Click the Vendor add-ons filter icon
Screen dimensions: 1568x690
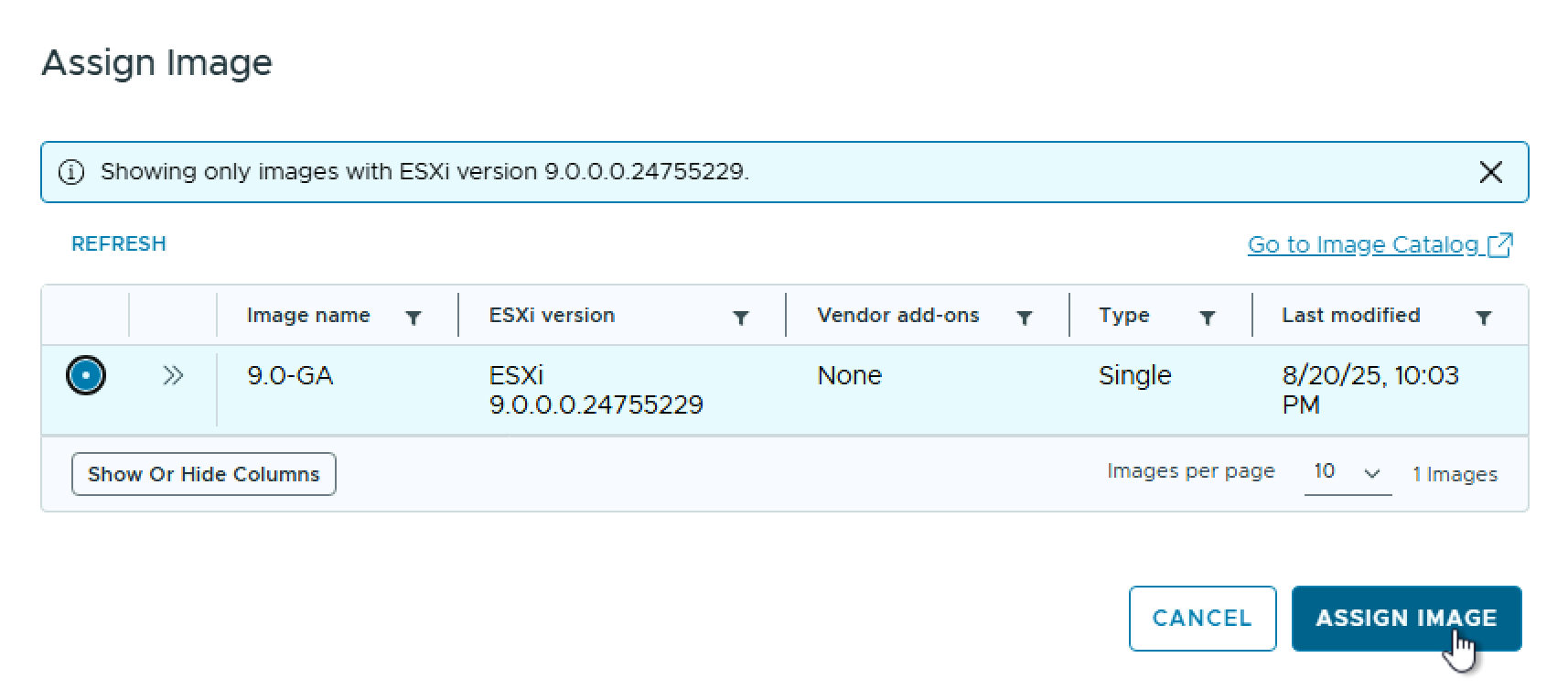coord(1025,318)
